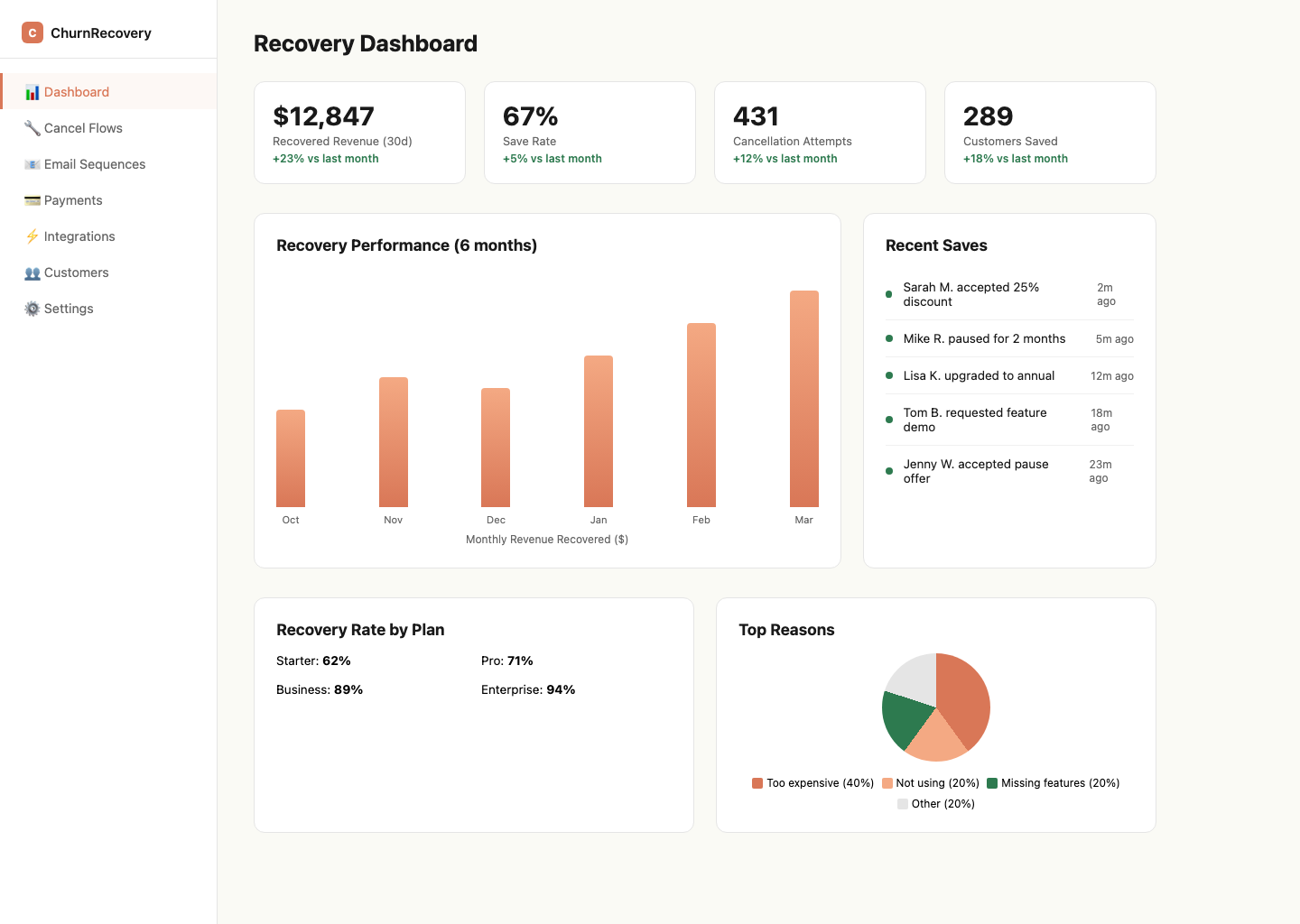This screenshot has width=1300, height=924.
Task: Click the Settings gear icon
Action: [x=32, y=309]
